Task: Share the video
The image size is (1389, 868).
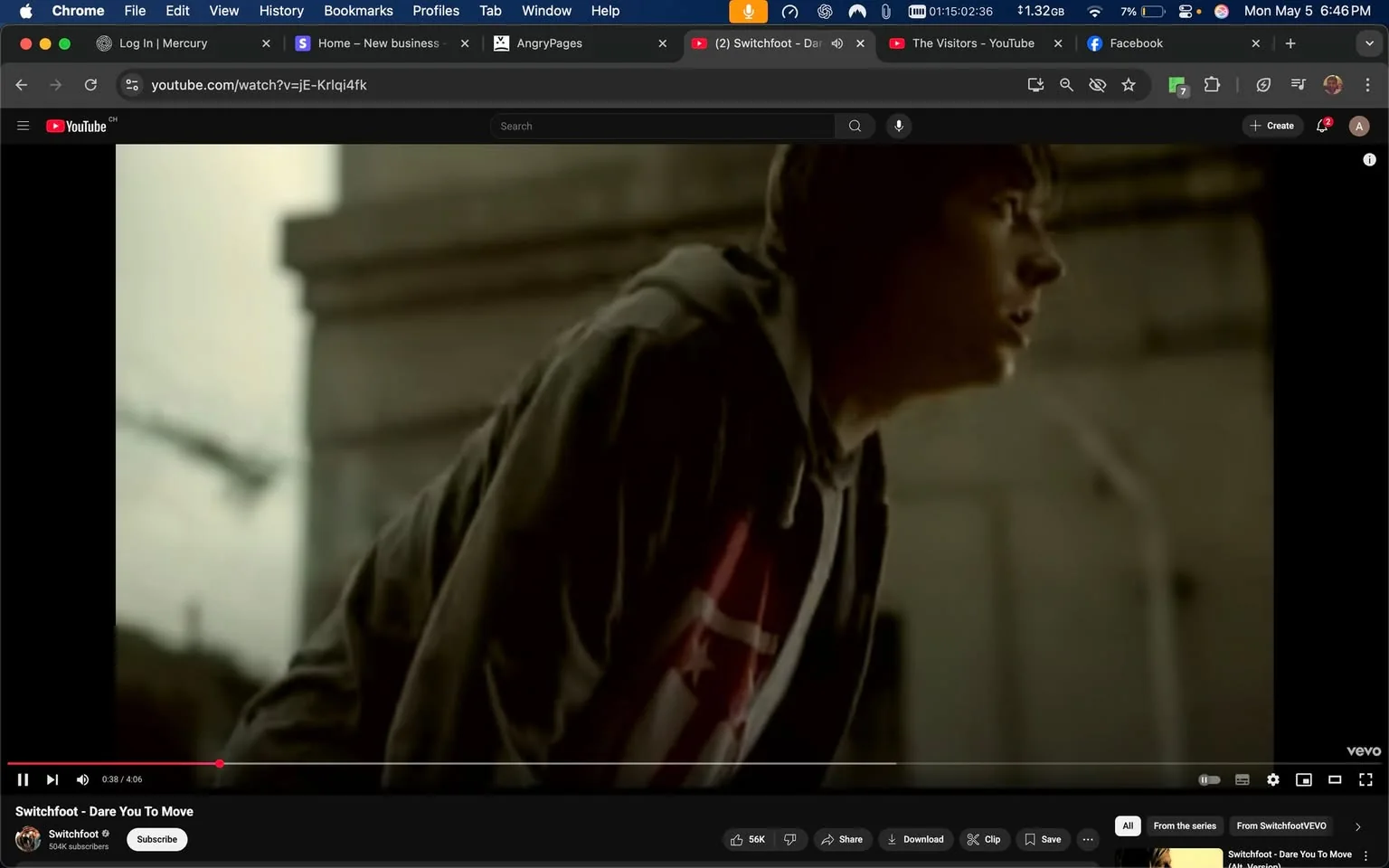Action: 842,840
